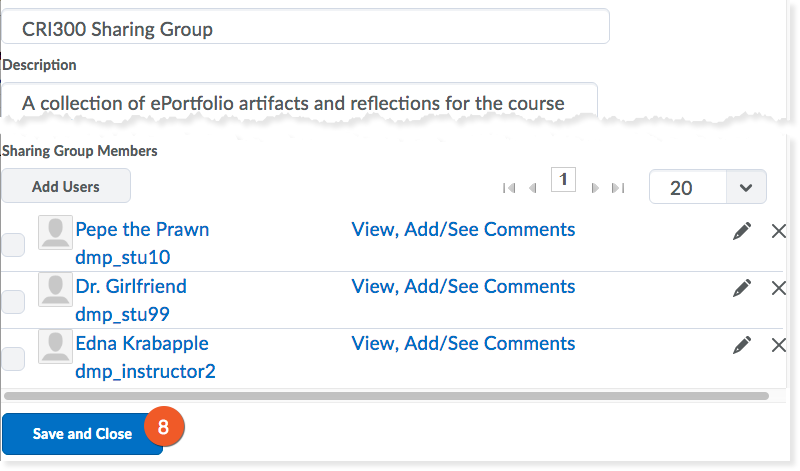Edit Edna Krabapple's permissions
Image resolution: width=800 pixels, height=471 pixels.
coord(741,345)
